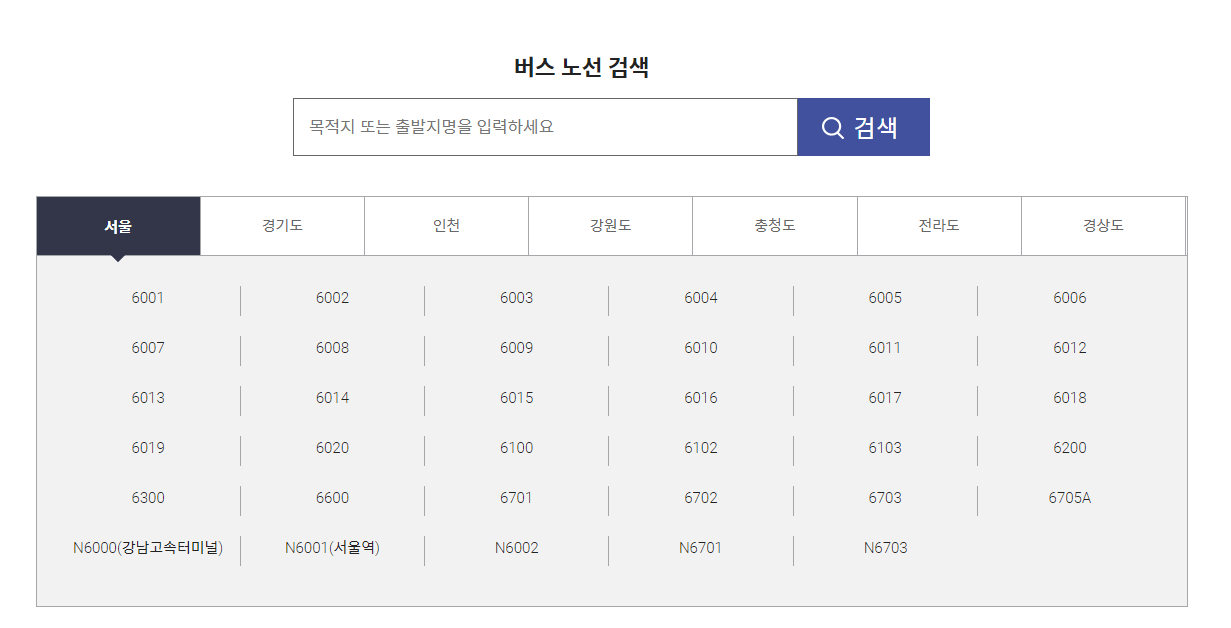This screenshot has height=628, width=1231.
Task: Open bus route 6100
Action: point(516,448)
